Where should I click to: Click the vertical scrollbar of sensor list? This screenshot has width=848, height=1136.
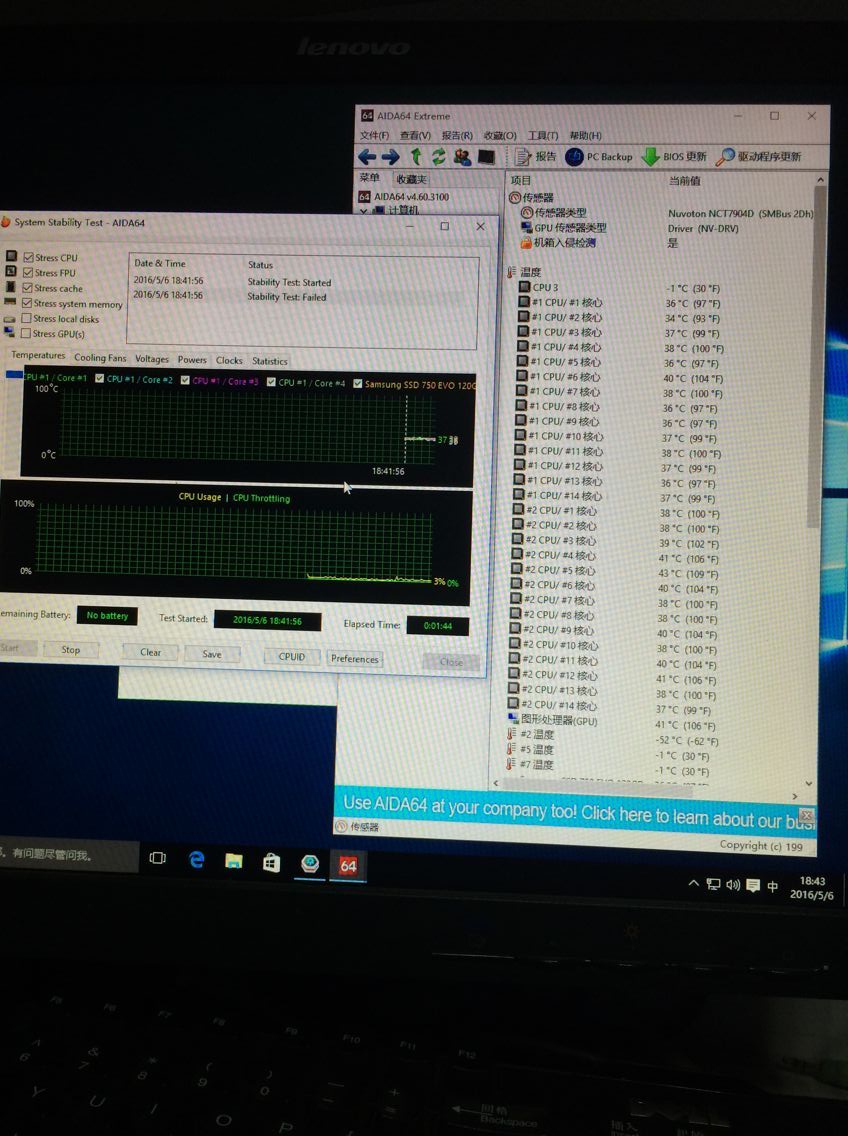pos(819,355)
